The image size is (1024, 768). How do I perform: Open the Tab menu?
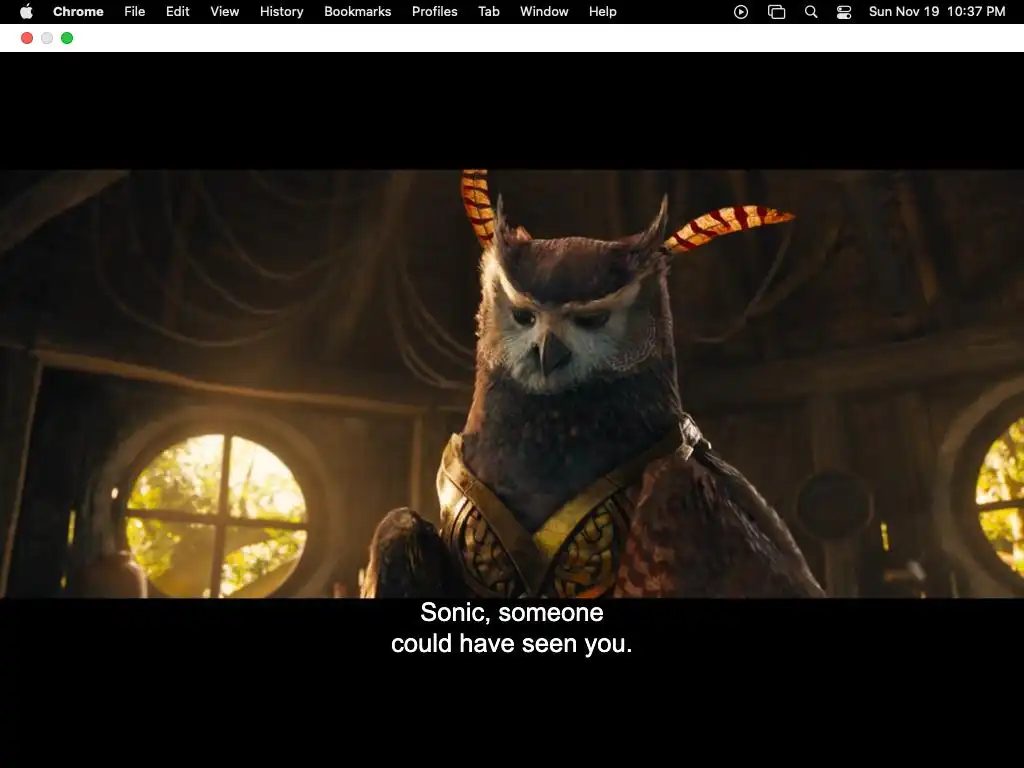coord(488,12)
